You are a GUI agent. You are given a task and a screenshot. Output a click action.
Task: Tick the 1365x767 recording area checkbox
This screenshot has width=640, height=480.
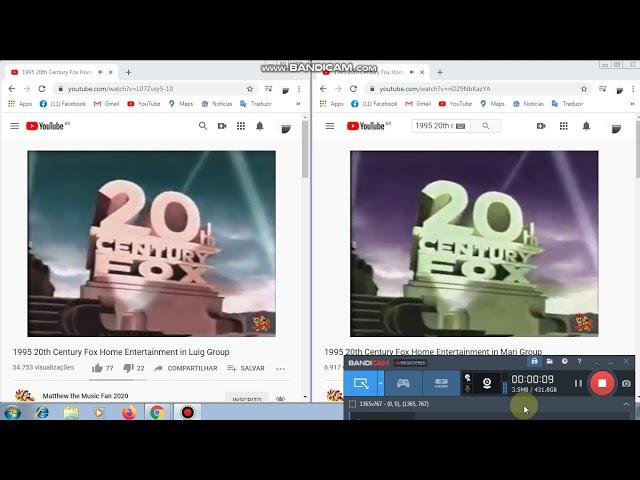[x=352, y=404]
